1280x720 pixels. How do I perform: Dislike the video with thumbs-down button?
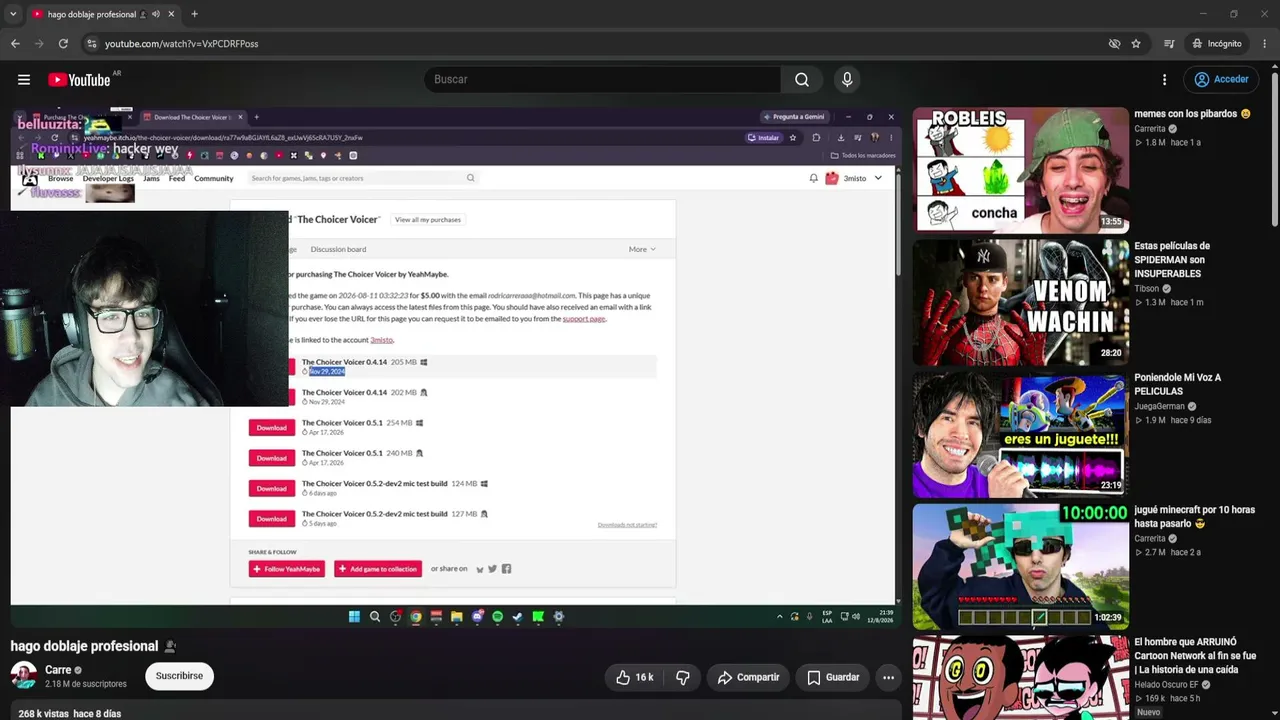pos(683,677)
